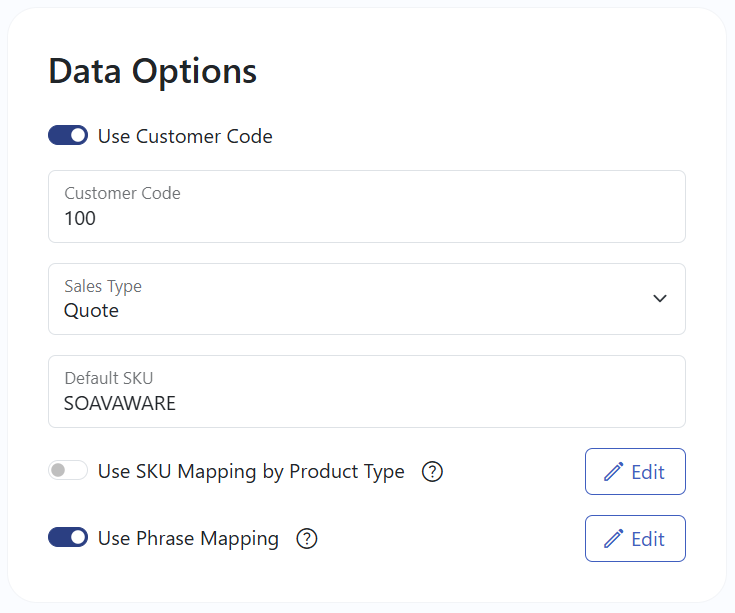Focus the Customer Code input field
Image resolution: width=735 pixels, height=613 pixels.
pyautogui.click(x=367, y=207)
